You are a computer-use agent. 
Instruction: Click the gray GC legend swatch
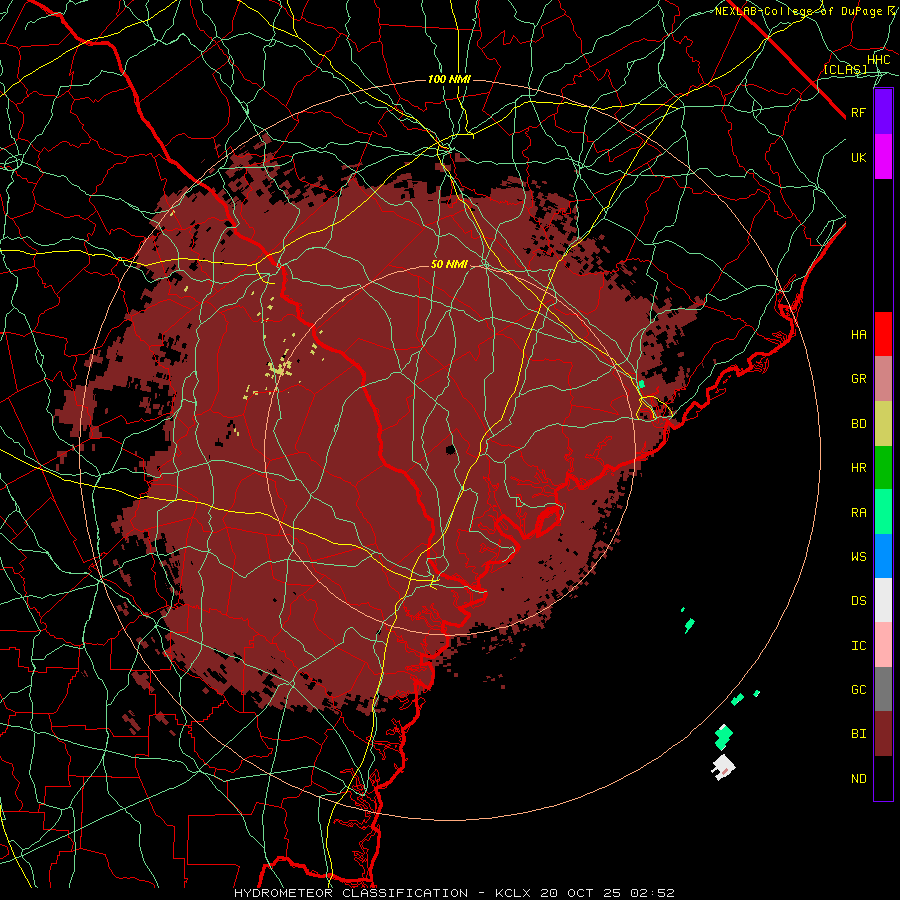pyautogui.click(x=883, y=689)
